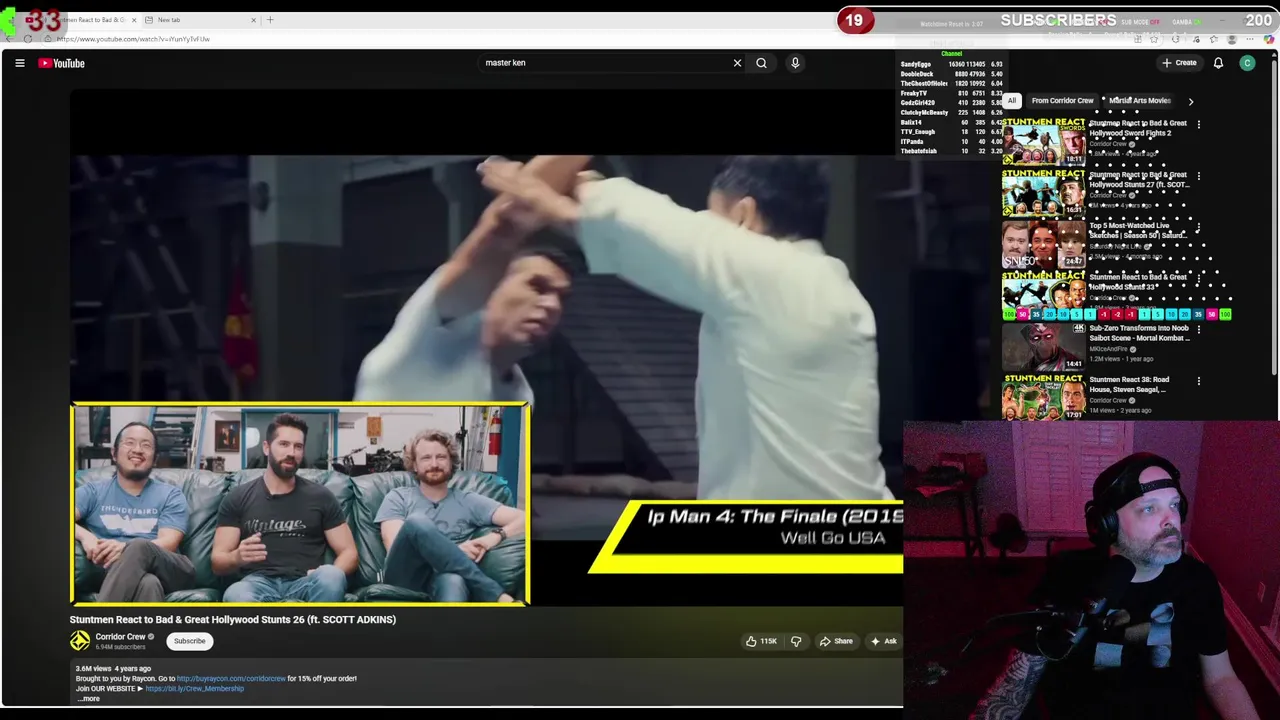Switch to the Stuntmen React browser tab

[x=80, y=20]
